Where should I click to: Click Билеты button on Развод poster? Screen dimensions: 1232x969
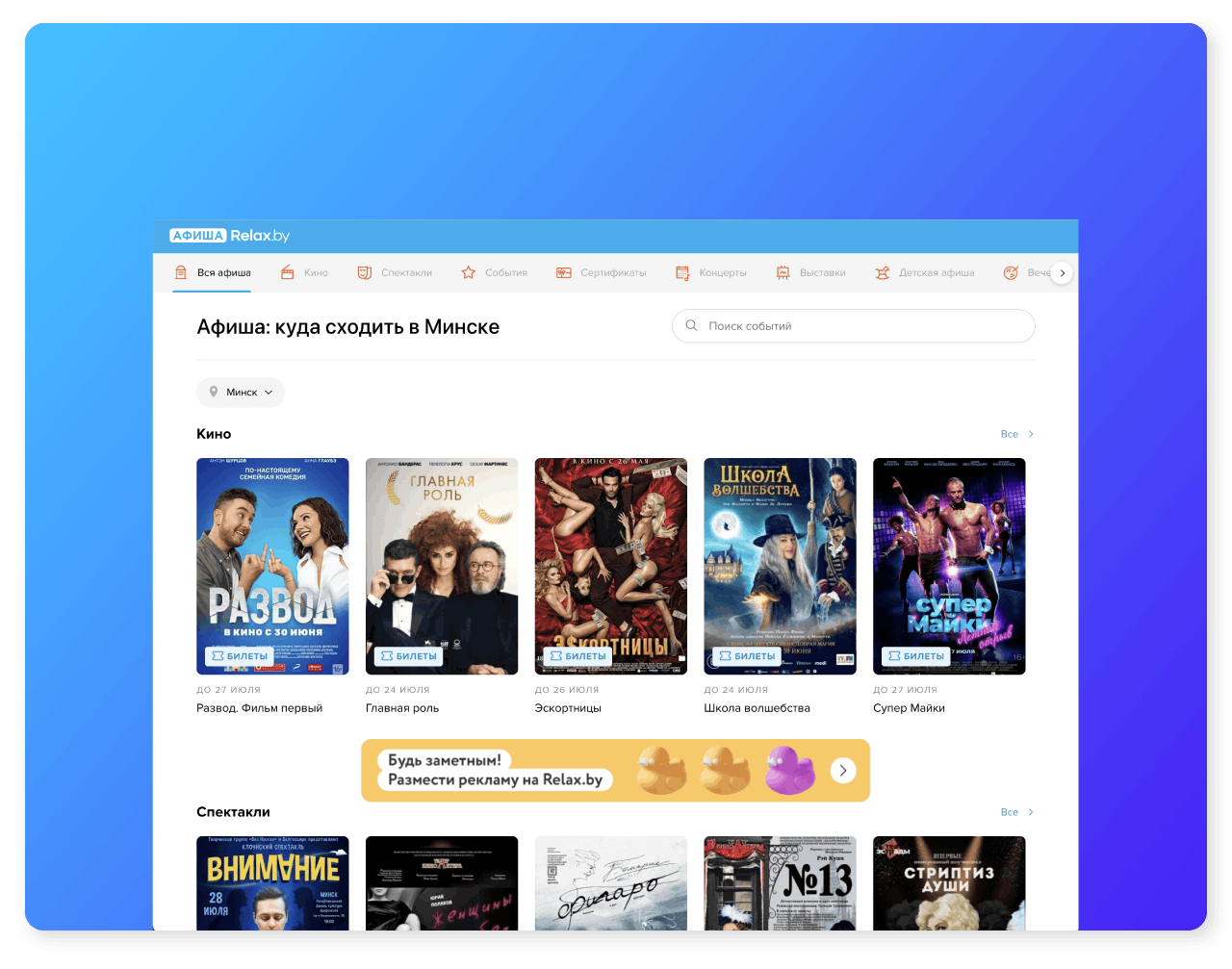[x=240, y=656]
